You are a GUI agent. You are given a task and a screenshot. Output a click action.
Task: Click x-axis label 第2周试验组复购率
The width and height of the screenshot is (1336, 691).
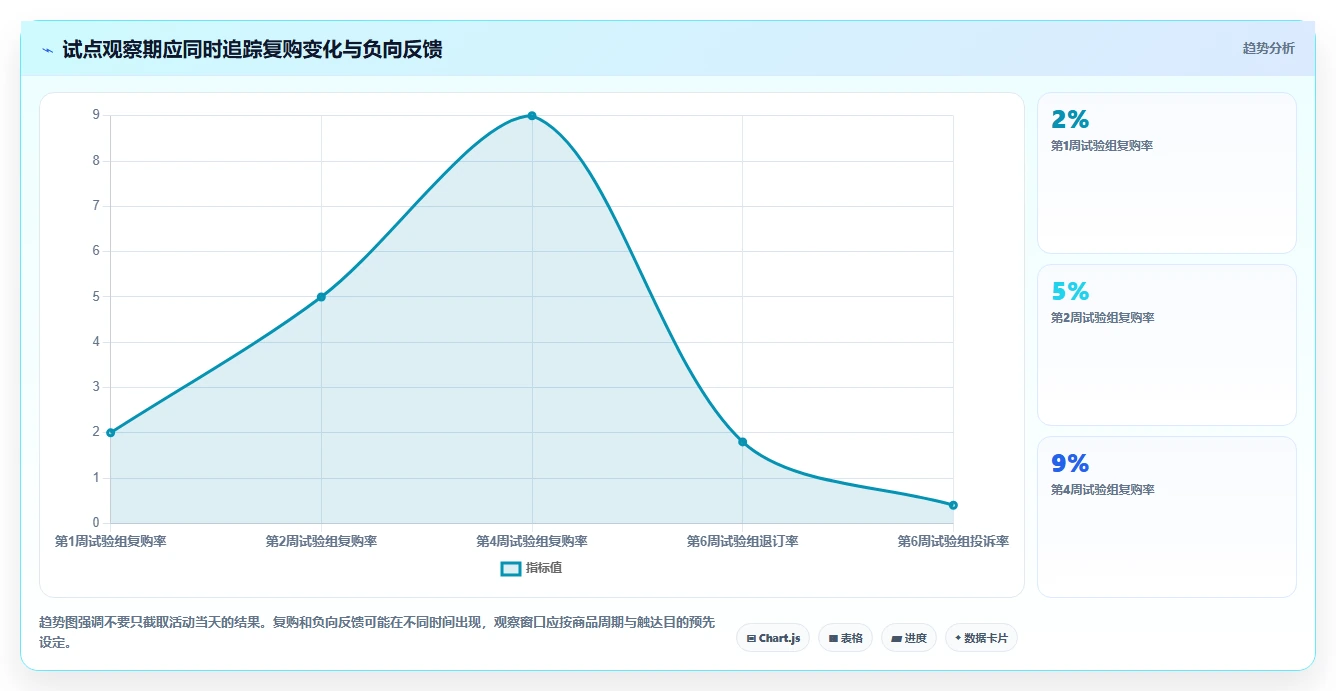pos(321,541)
